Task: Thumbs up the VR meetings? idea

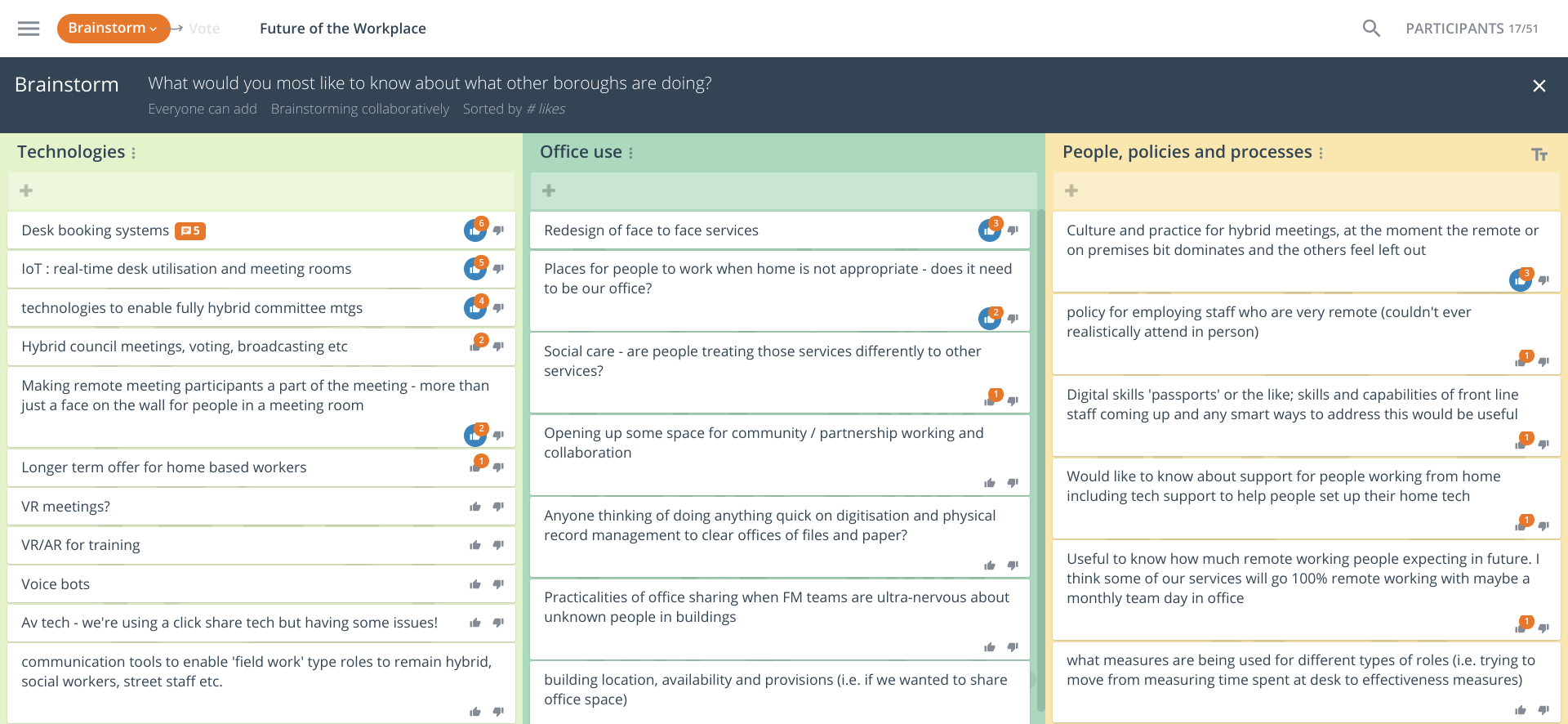Action: coord(475,507)
